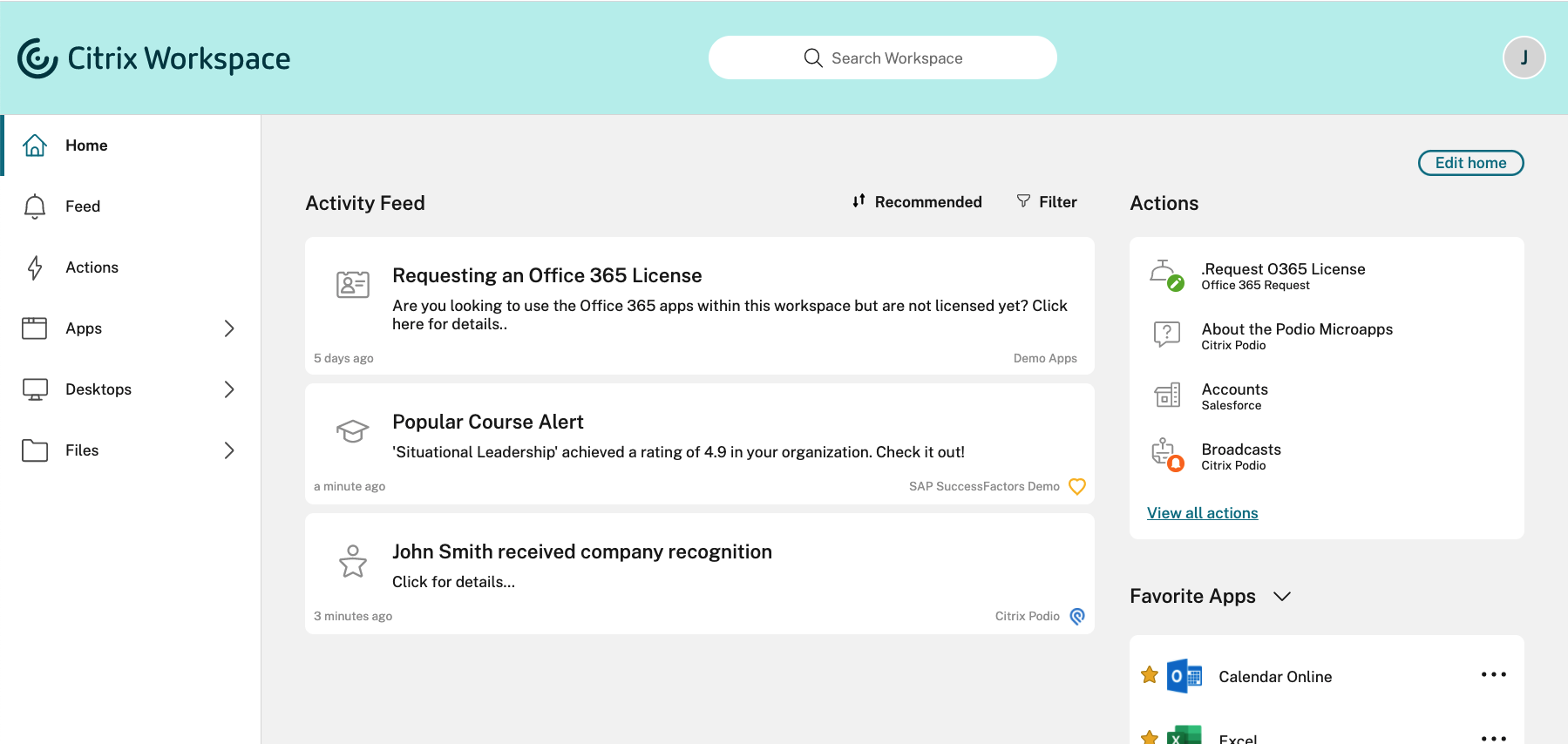Viewport: 1568px width, 744px height.
Task: Click the Actions lightning bolt icon
Action: 35,267
